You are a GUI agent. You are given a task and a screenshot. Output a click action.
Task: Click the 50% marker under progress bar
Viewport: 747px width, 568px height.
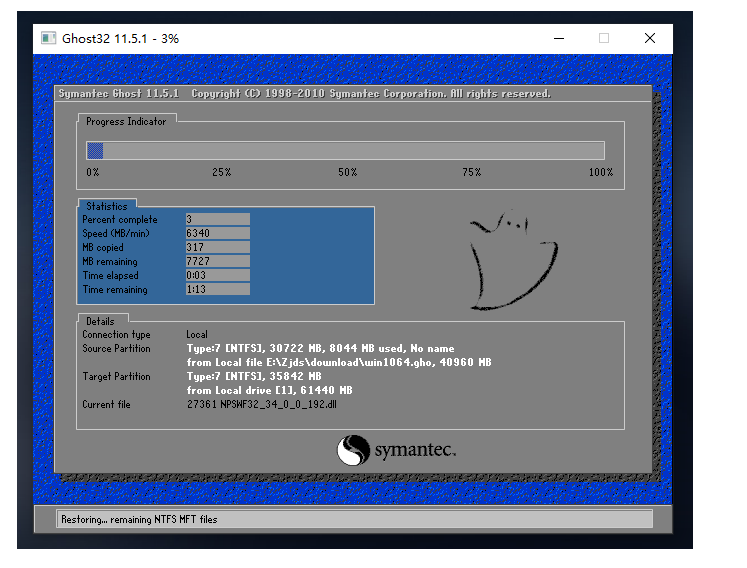pos(347,172)
